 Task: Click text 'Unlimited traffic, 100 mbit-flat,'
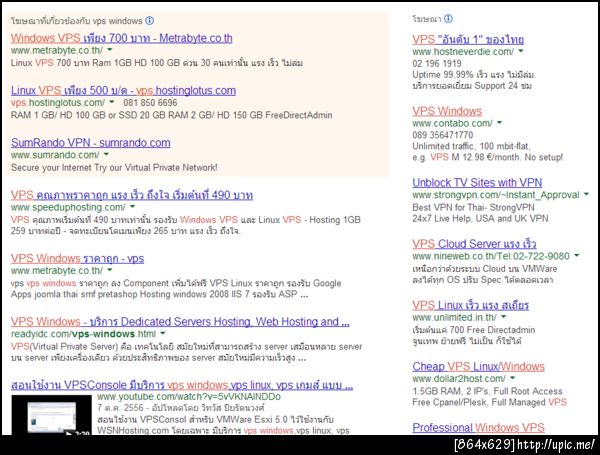point(471,146)
